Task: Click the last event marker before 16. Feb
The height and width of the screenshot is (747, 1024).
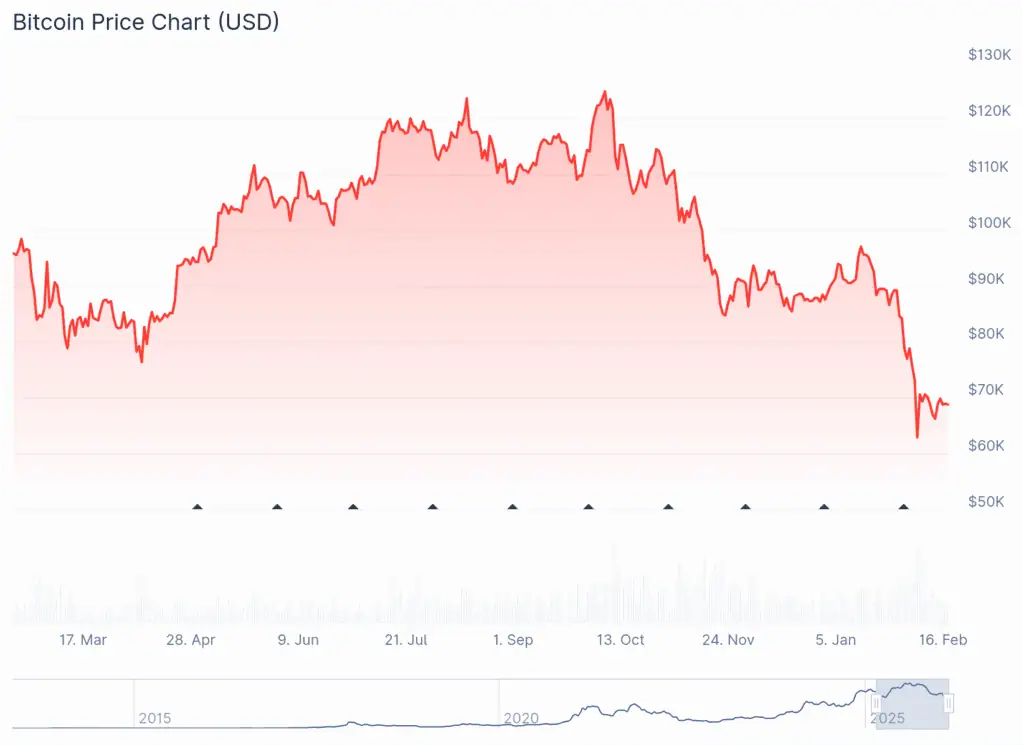Action: 904,507
